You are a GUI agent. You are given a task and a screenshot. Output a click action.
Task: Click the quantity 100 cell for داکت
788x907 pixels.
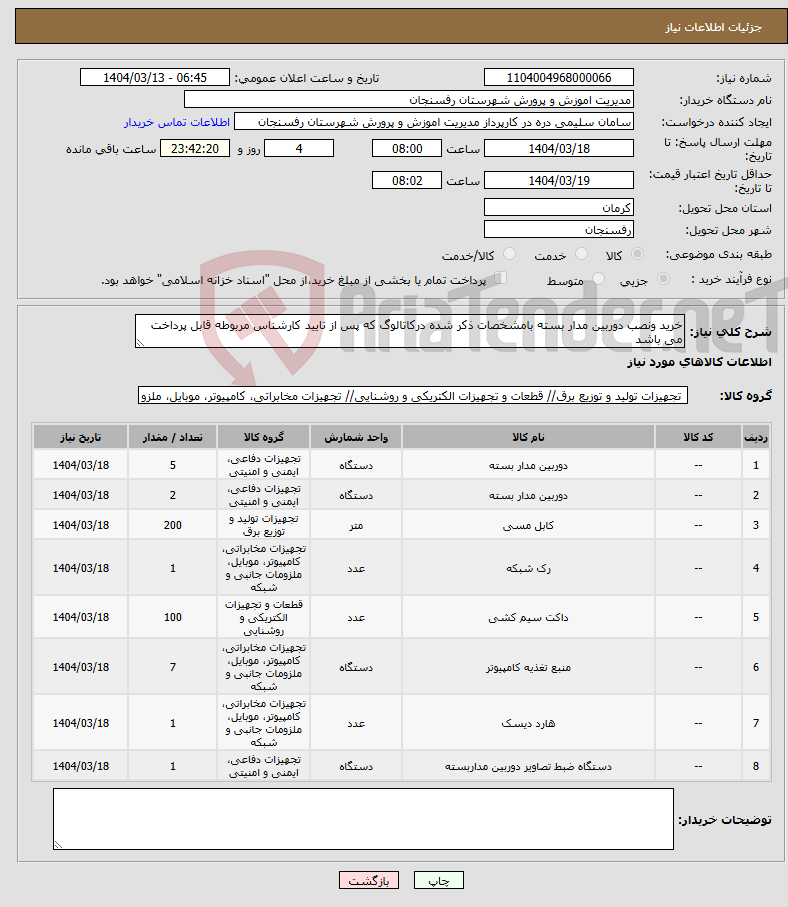[172, 617]
